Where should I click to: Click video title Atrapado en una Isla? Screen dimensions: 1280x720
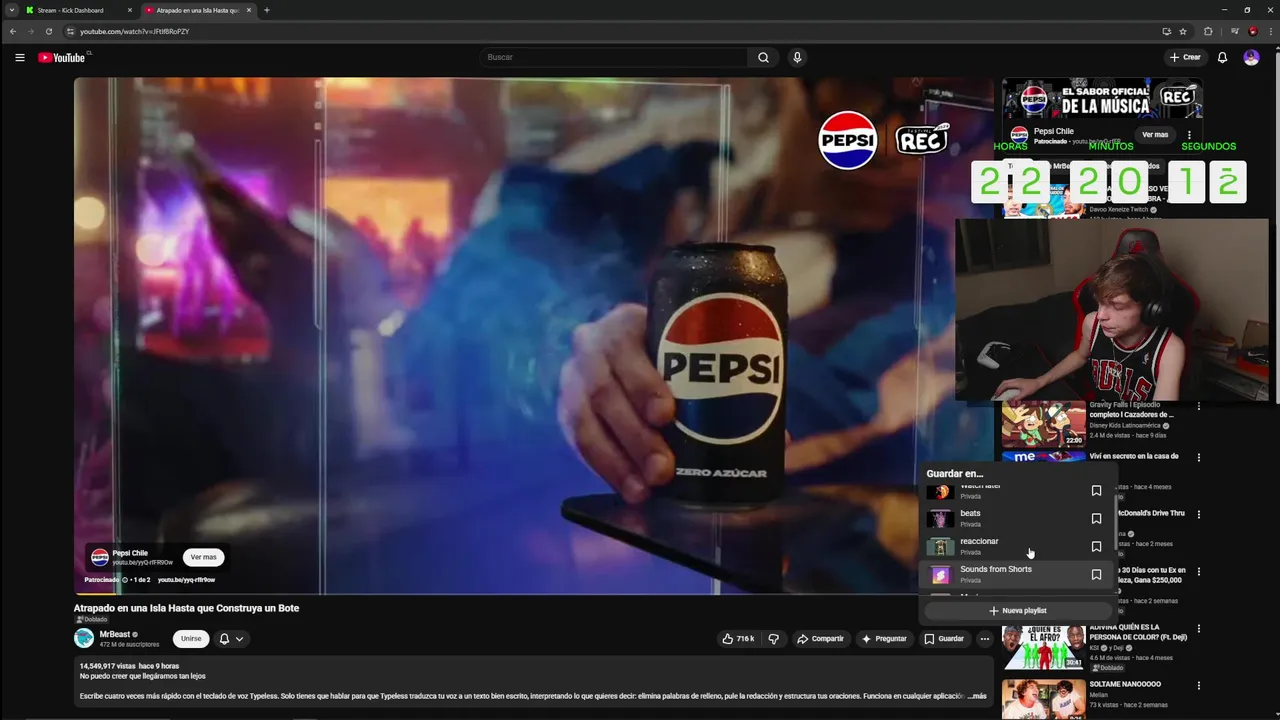click(186, 608)
